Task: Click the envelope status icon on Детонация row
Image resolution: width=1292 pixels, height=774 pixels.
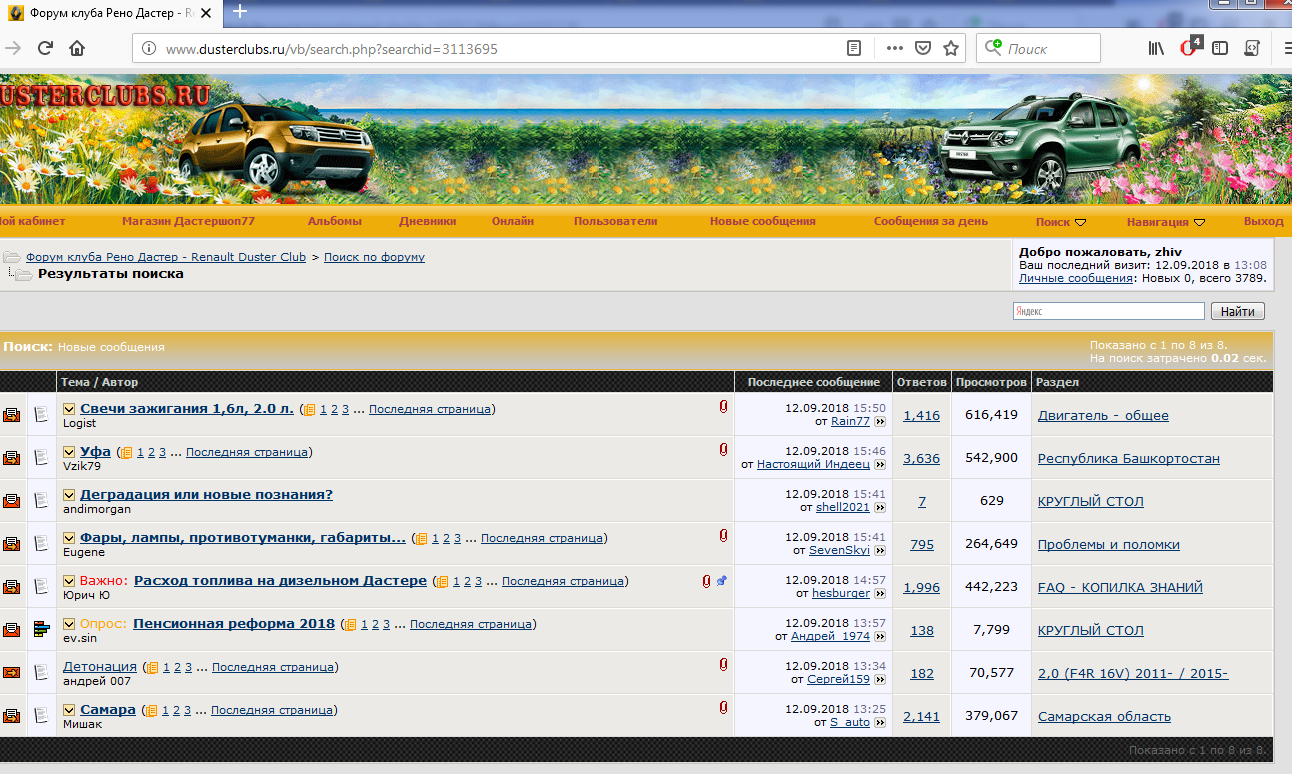Action: click(12, 672)
